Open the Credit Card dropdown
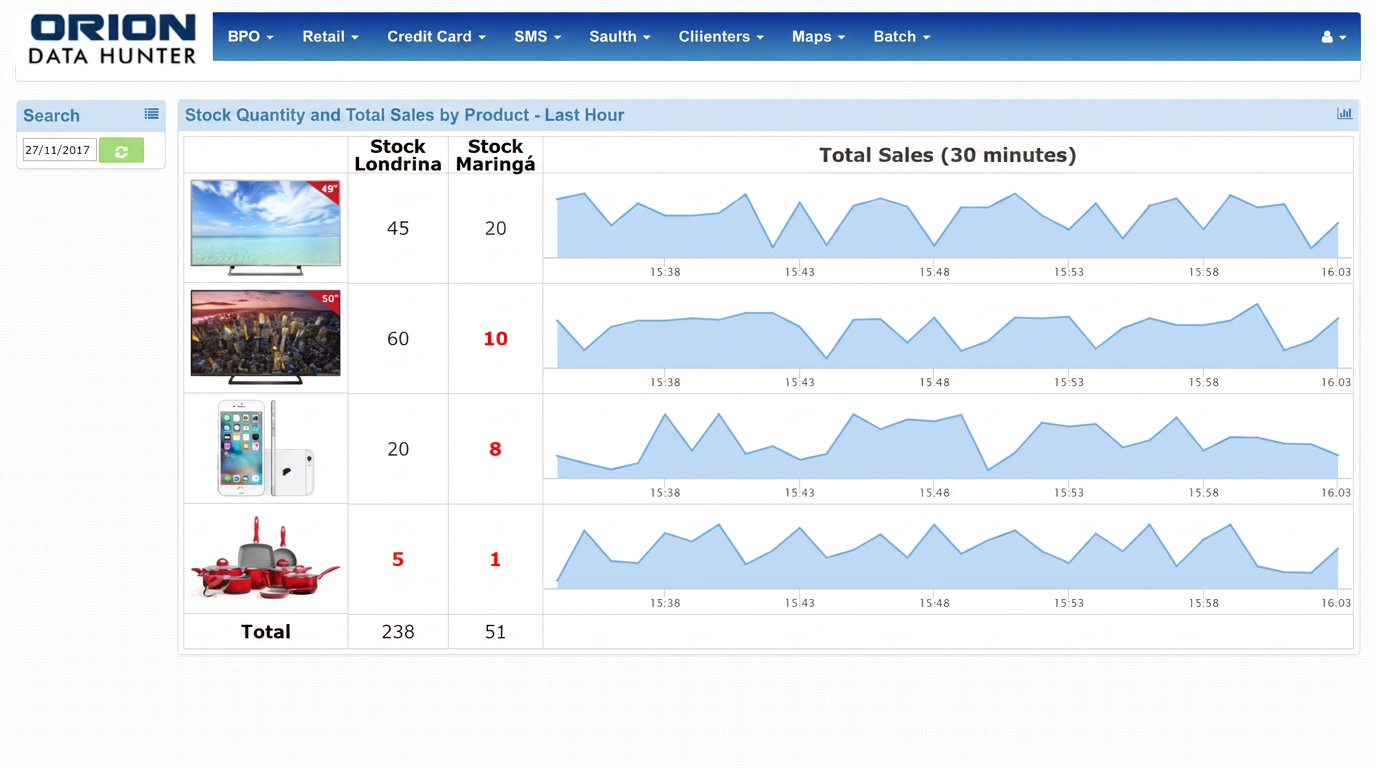Image resolution: width=1376 pixels, height=768 pixels. pos(436,36)
